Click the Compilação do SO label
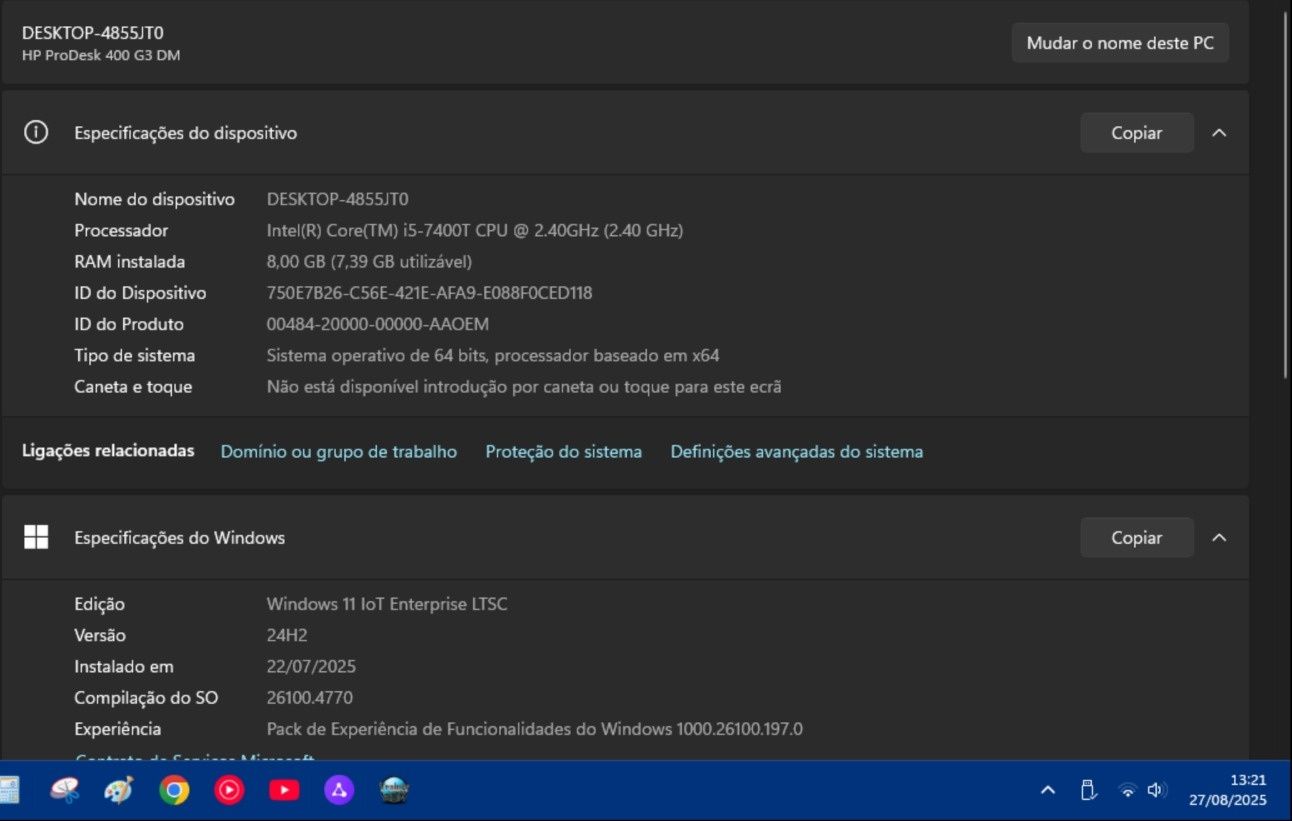 [x=146, y=697]
